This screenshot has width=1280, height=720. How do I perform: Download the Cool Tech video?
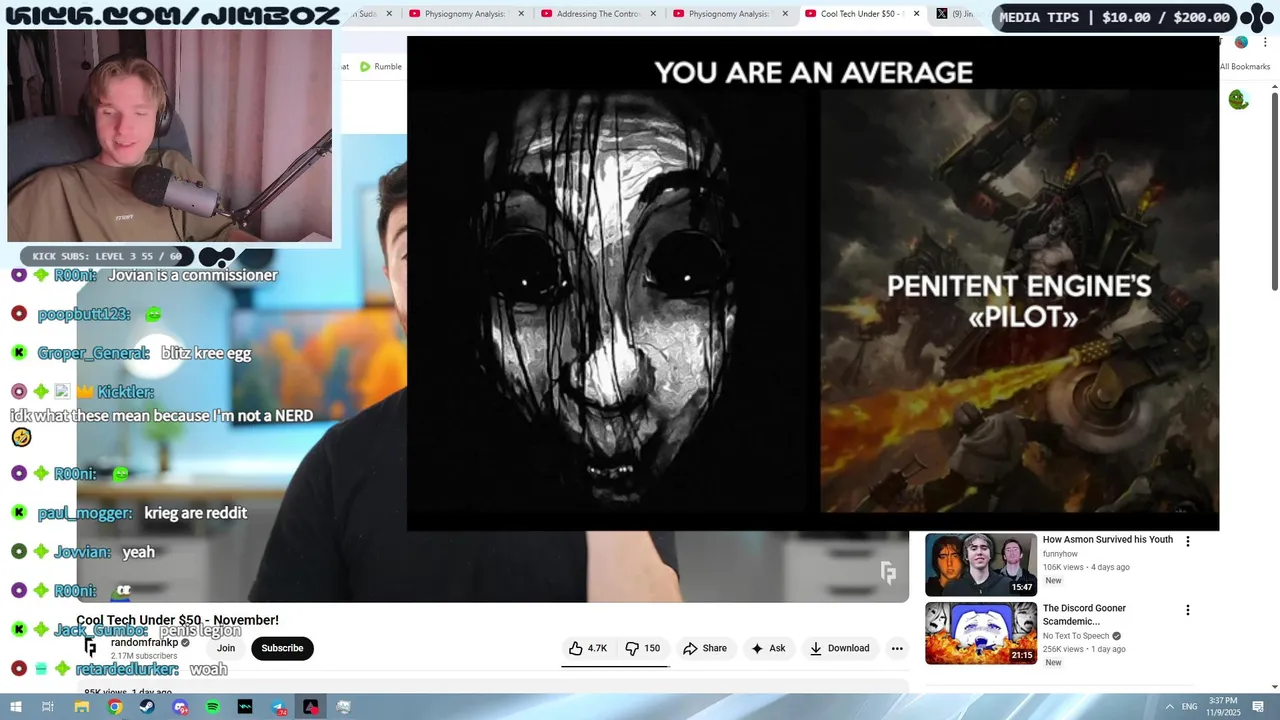tap(839, 648)
